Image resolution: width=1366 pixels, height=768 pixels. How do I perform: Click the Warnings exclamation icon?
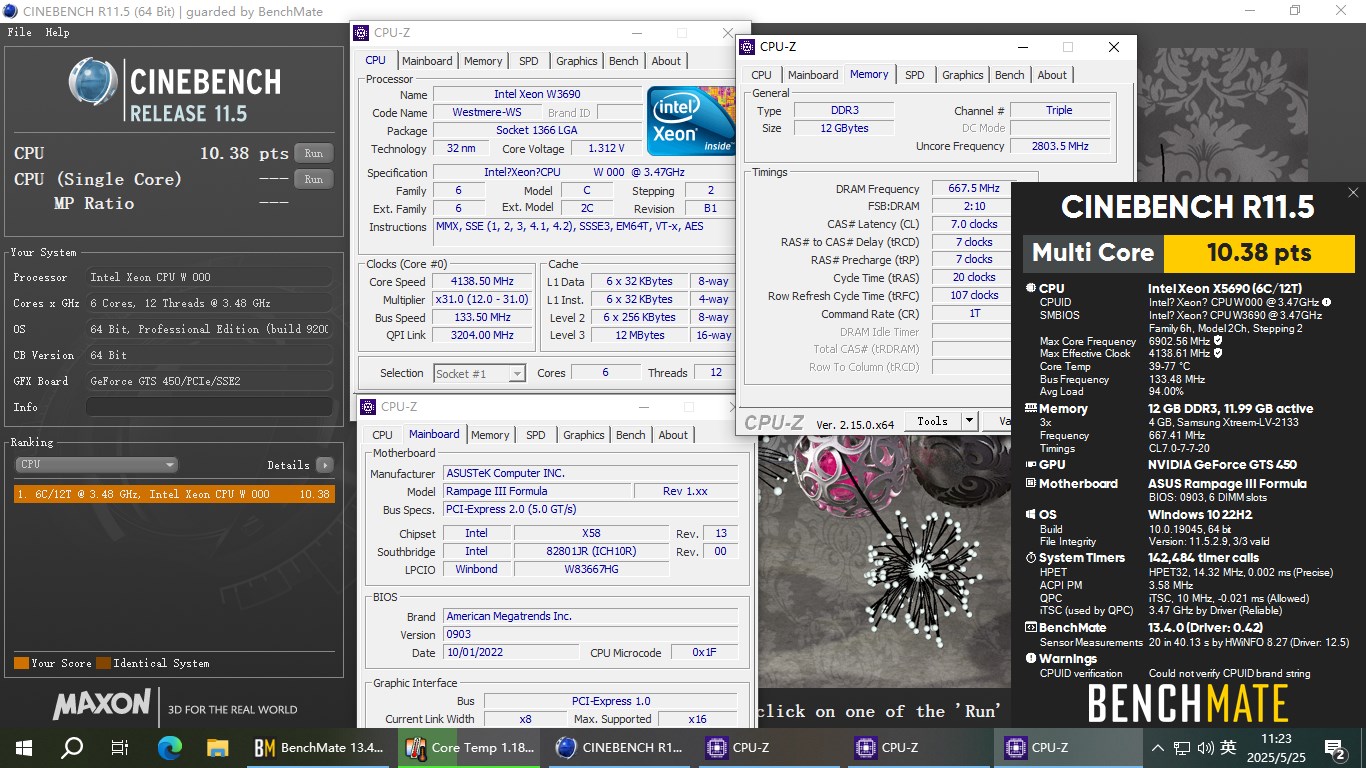click(1031, 659)
